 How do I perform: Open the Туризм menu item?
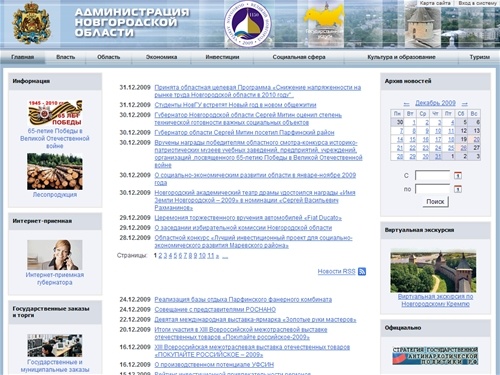(480, 57)
